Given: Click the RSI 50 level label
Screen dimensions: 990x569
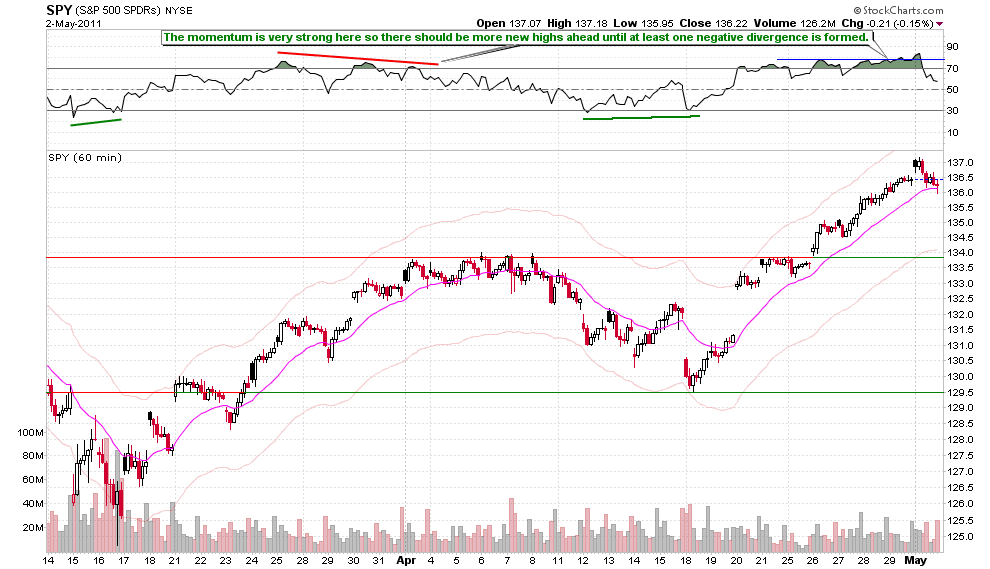Looking at the screenshot, I should coord(951,90).
